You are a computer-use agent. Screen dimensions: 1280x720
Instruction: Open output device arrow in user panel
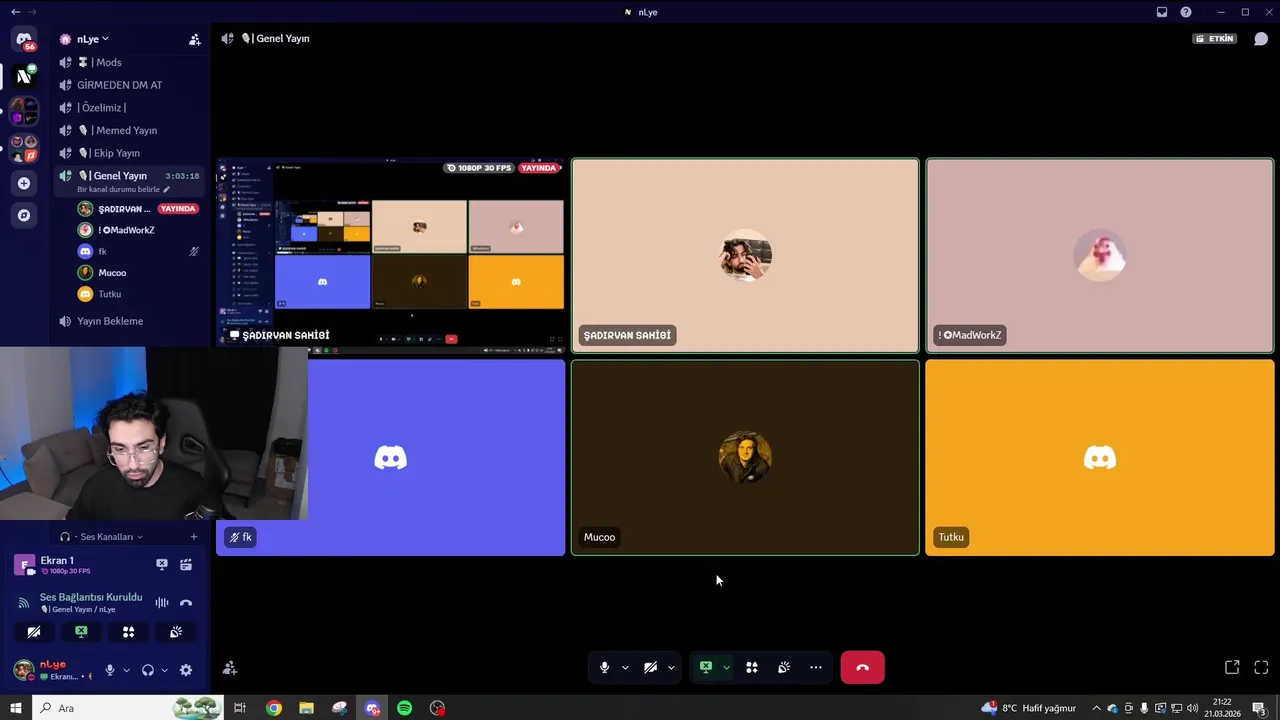(x=164, y=670)
